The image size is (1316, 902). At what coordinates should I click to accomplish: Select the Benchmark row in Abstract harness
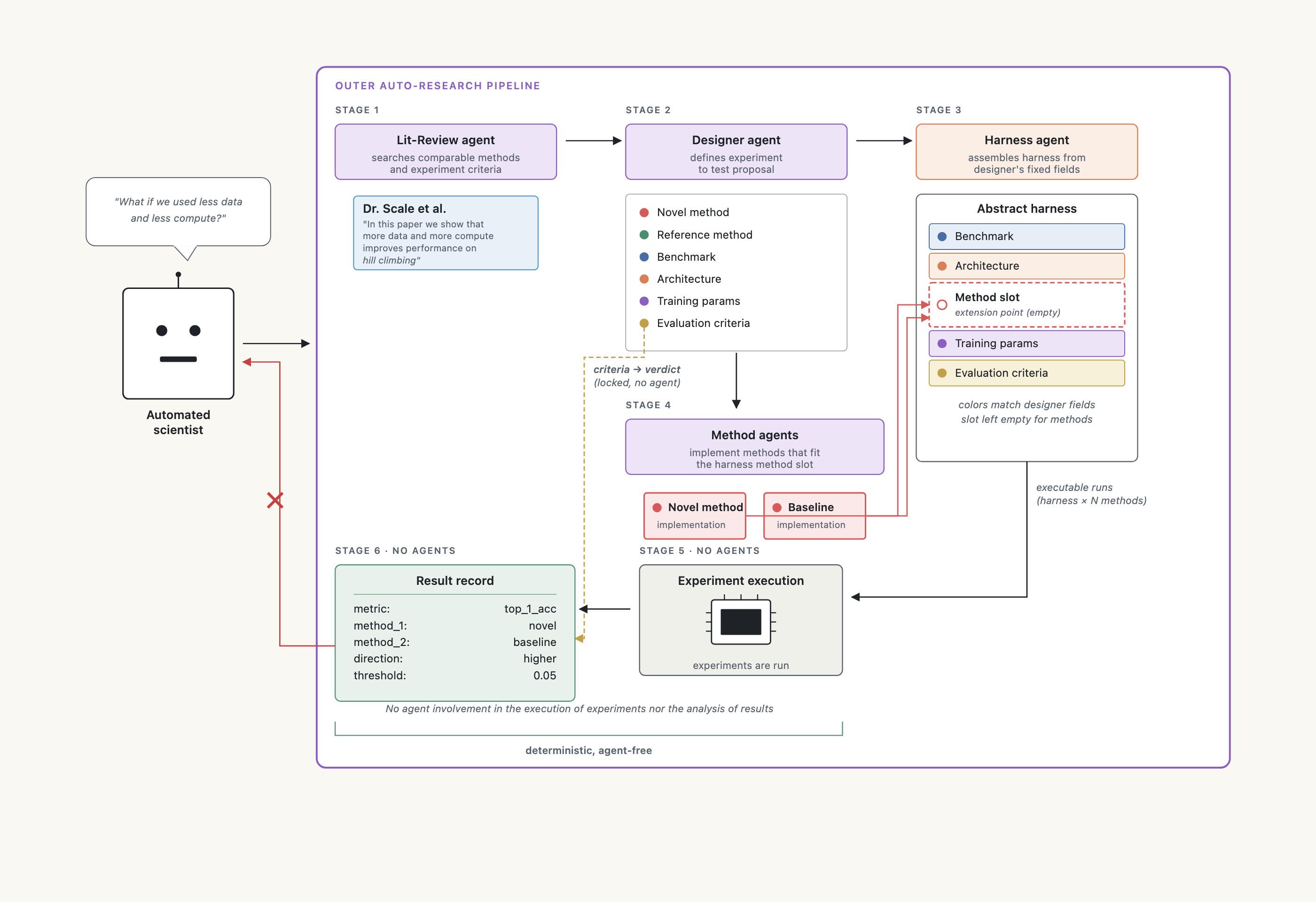pos(1026,236)
